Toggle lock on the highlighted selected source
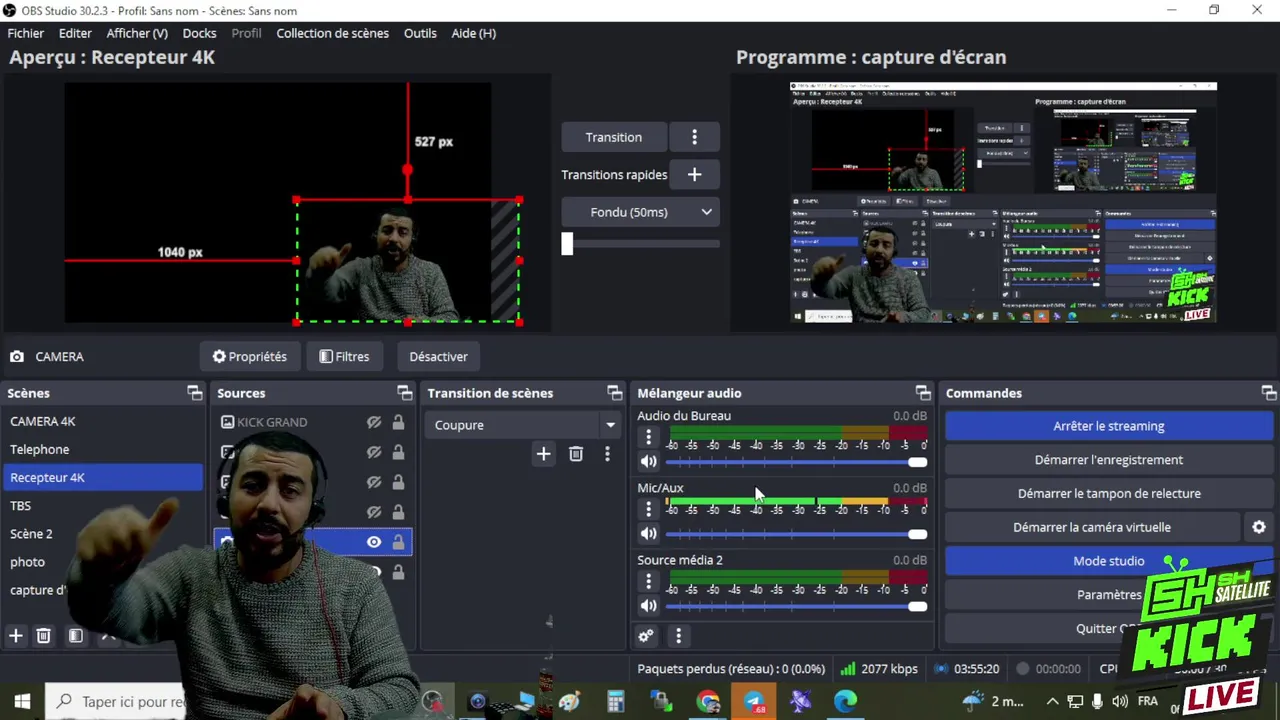The image size is (1280, 720). pyautogui.click(x=398, y=542)
